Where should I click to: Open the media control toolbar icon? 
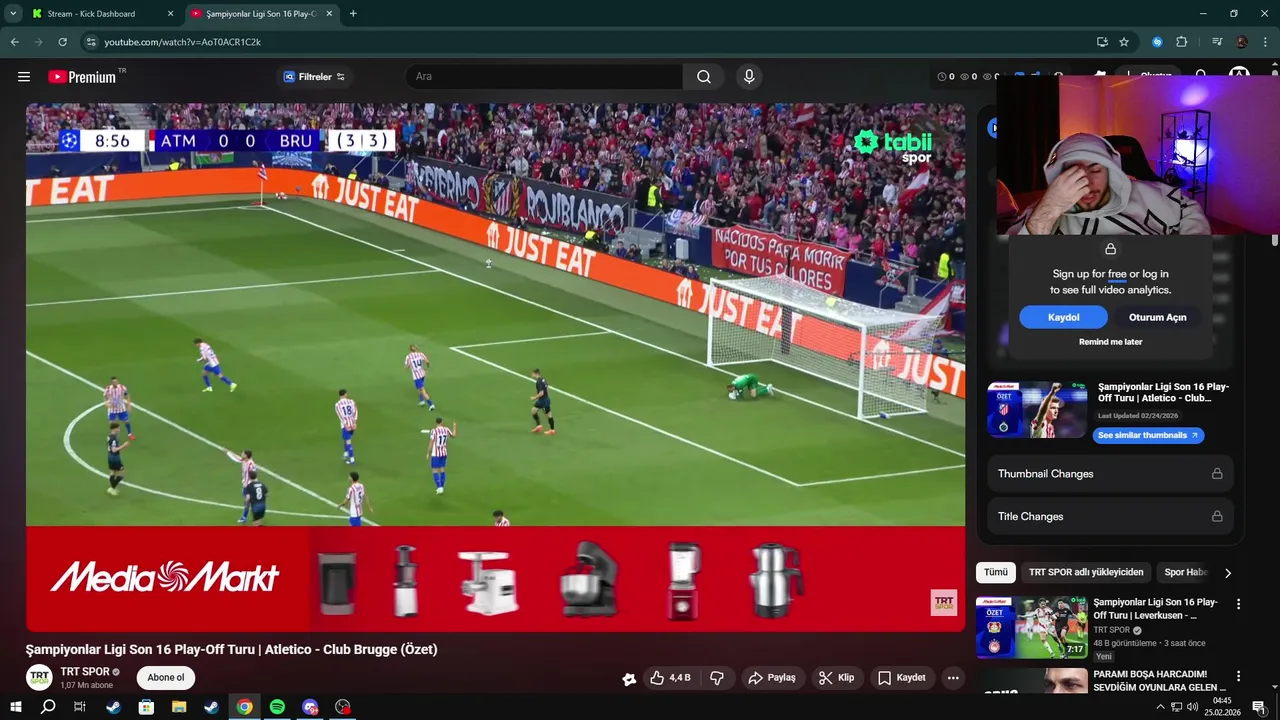[x=1217, y=42]
